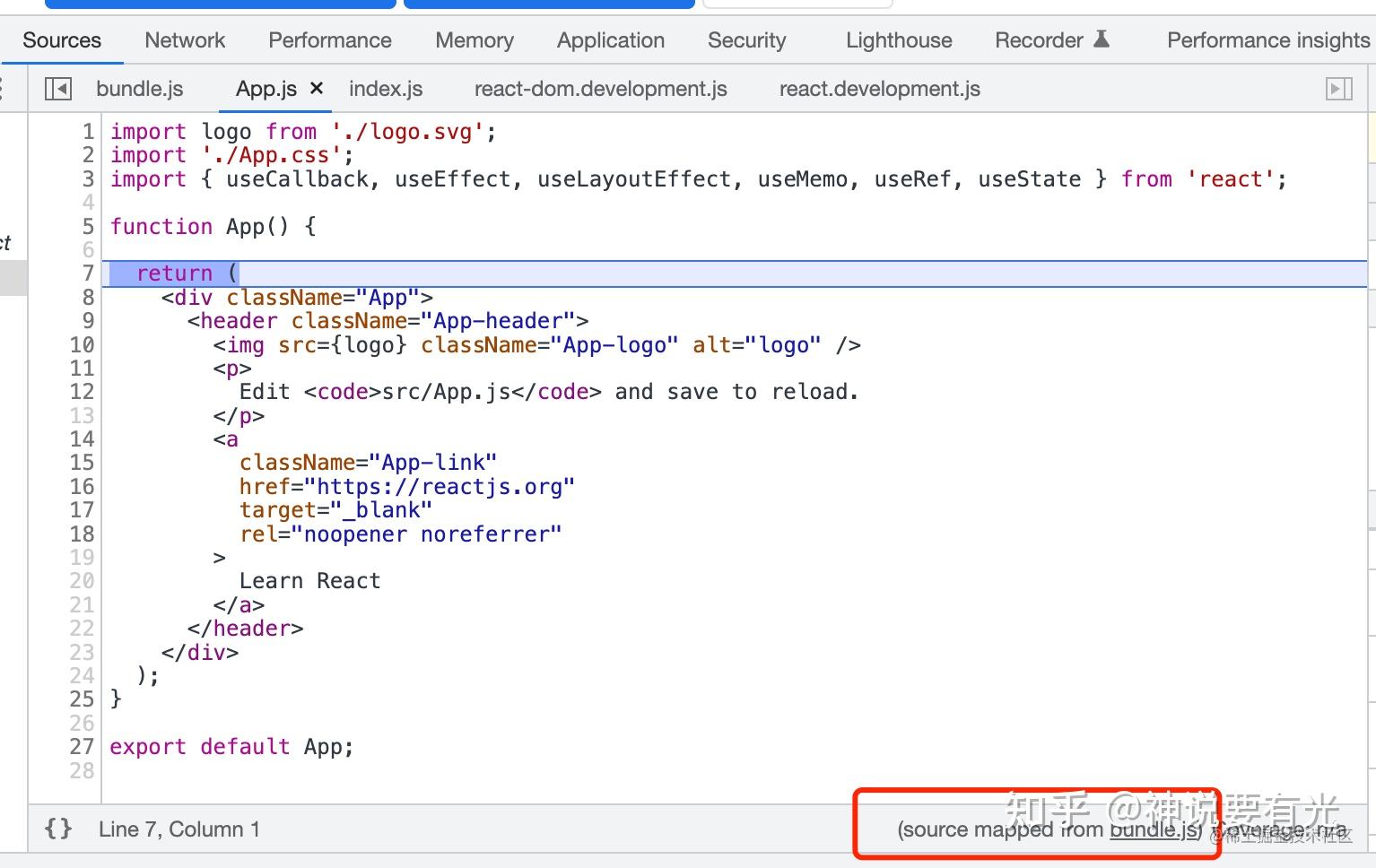Open the Memory panel
The image size is (1376, 868).
pos(474,39)
